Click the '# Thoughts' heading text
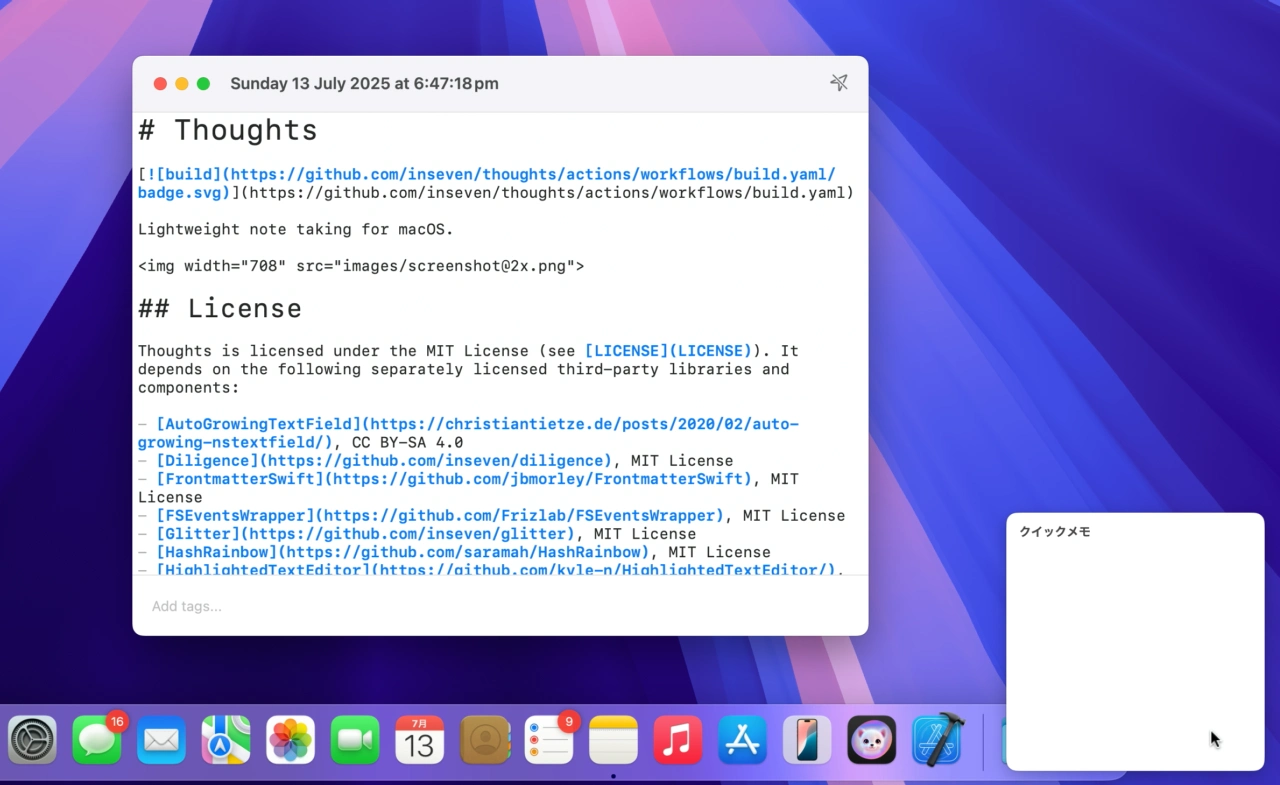Screen dimensions: 1280x785 228,131
